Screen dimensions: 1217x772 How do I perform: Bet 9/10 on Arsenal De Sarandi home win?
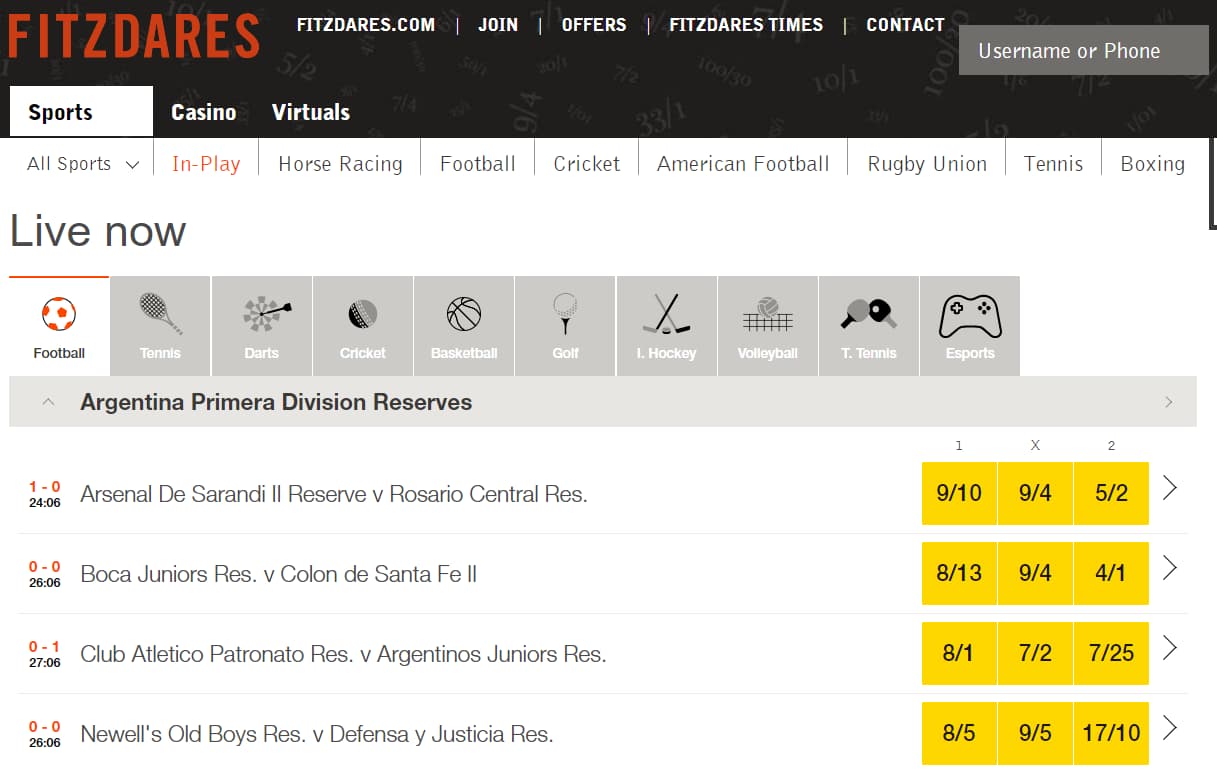tap(958, 493)
